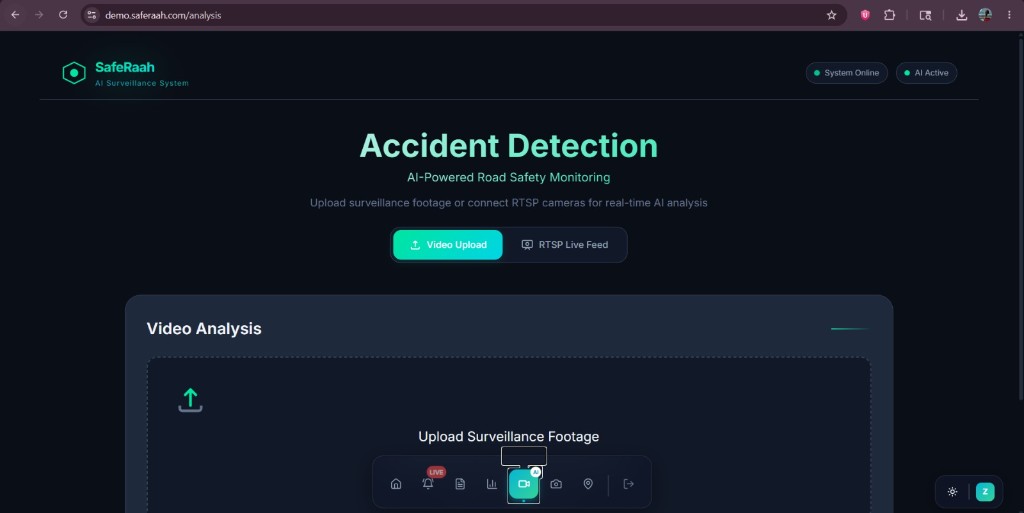1024x513 pixels.
Task: Click the SafeRaah brand name
Action: click(125, 67)
